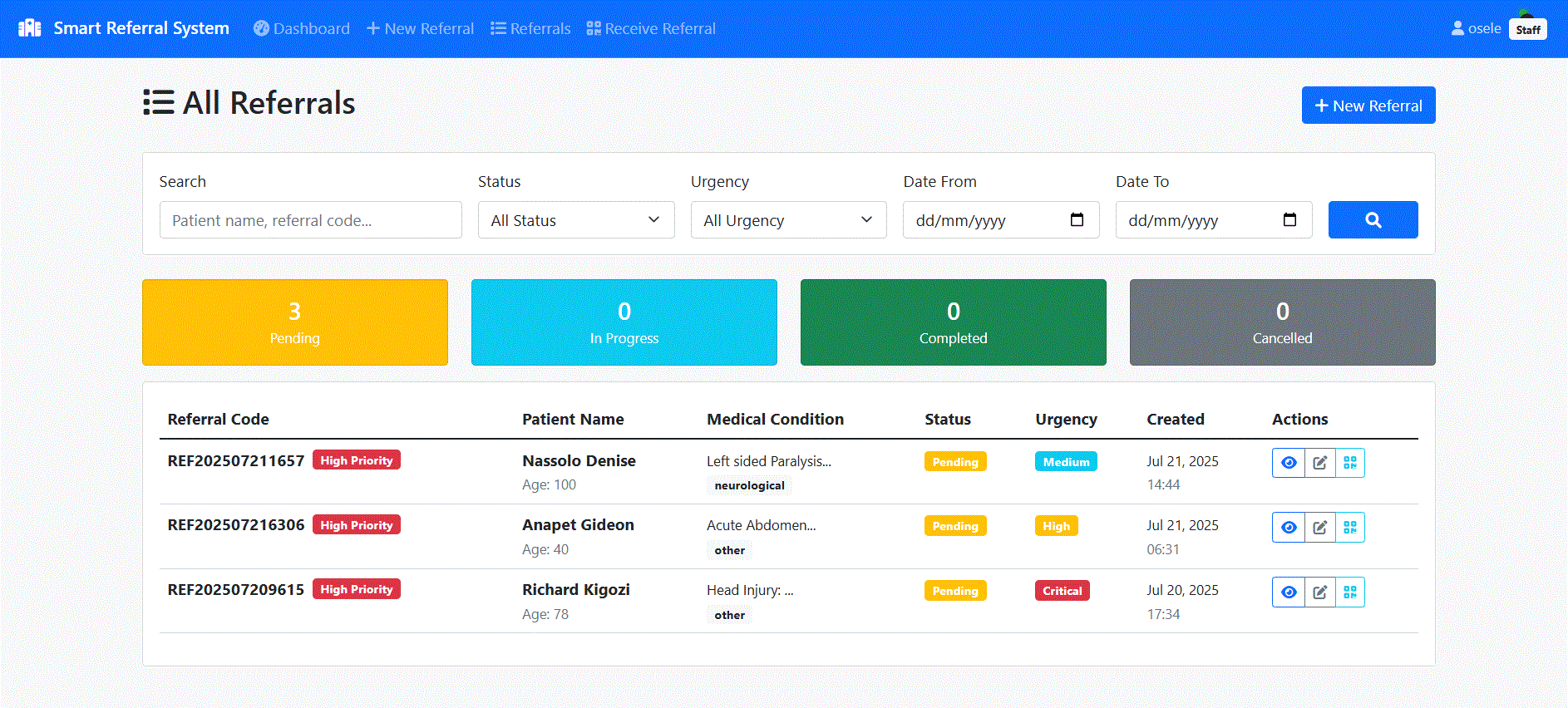Click the Left sided Paralysis condition text

tap(769, 461)
